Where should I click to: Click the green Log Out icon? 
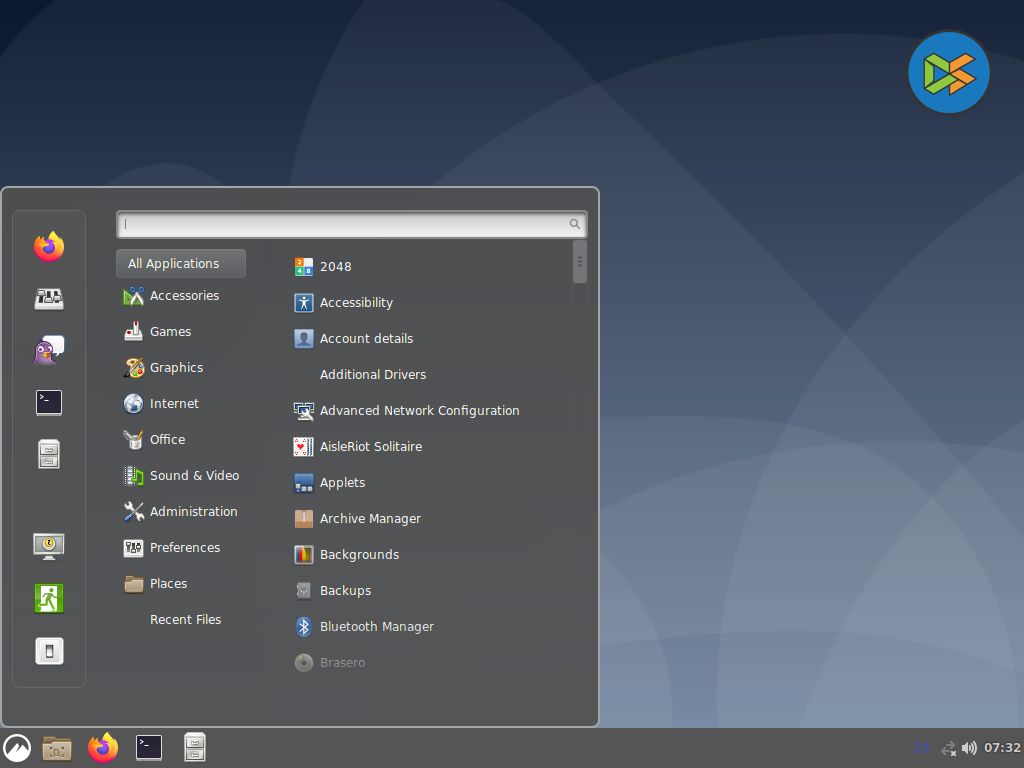click(x=49, y=598)
